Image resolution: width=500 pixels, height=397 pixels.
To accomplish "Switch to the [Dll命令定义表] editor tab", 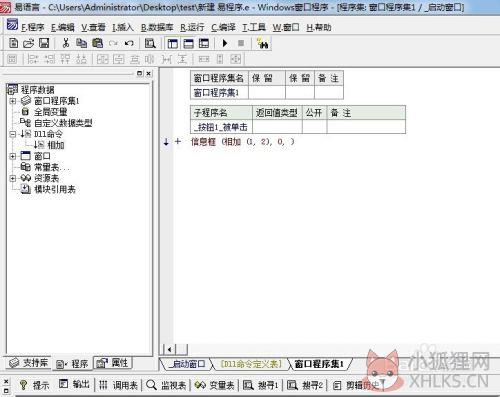I will pyautogui.click(x=251, y=364).
